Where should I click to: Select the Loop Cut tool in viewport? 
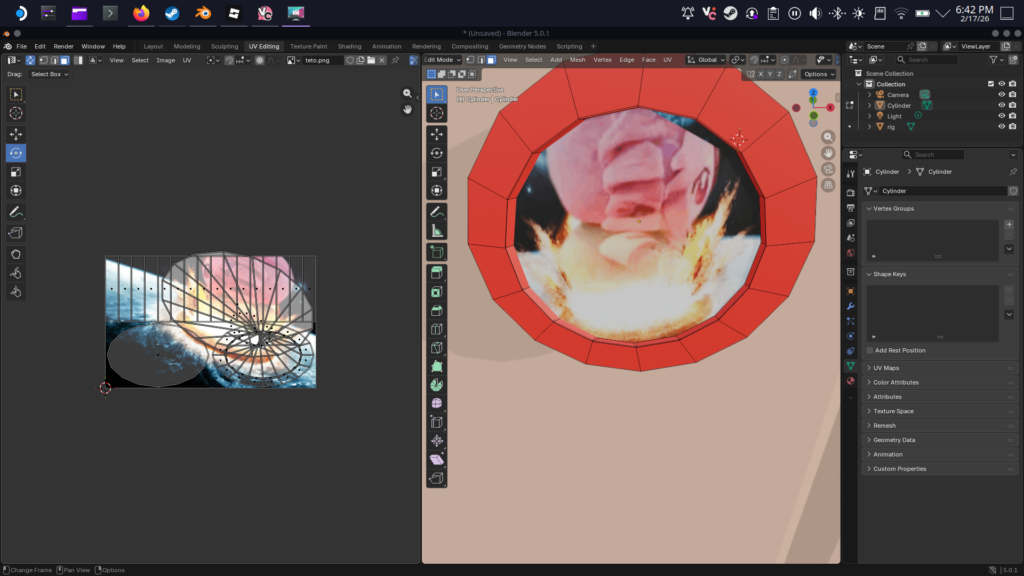pyautogui.click(x=437, y=329)
